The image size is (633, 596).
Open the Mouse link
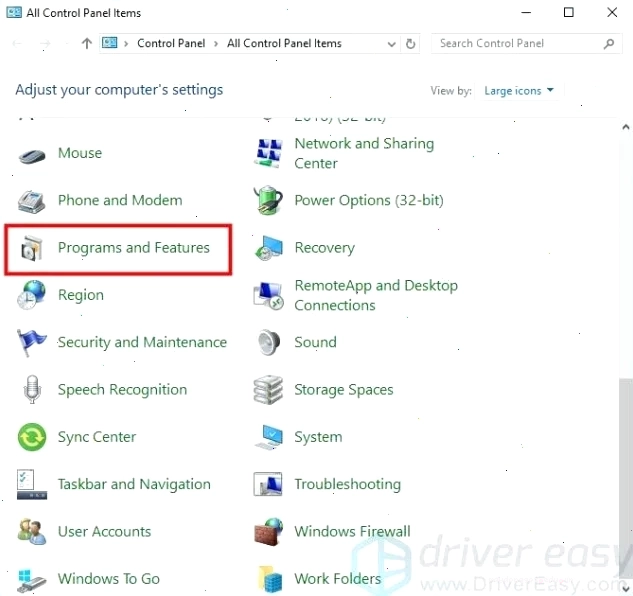80,153
